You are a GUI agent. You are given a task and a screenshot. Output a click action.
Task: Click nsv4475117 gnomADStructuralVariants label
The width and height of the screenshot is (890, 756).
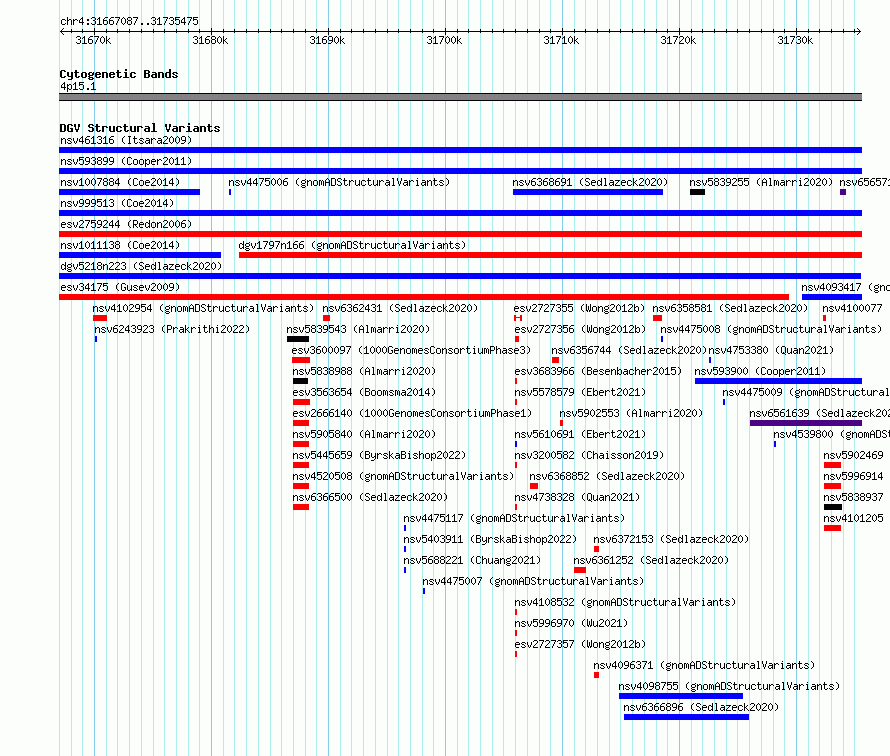pos(514,518)
